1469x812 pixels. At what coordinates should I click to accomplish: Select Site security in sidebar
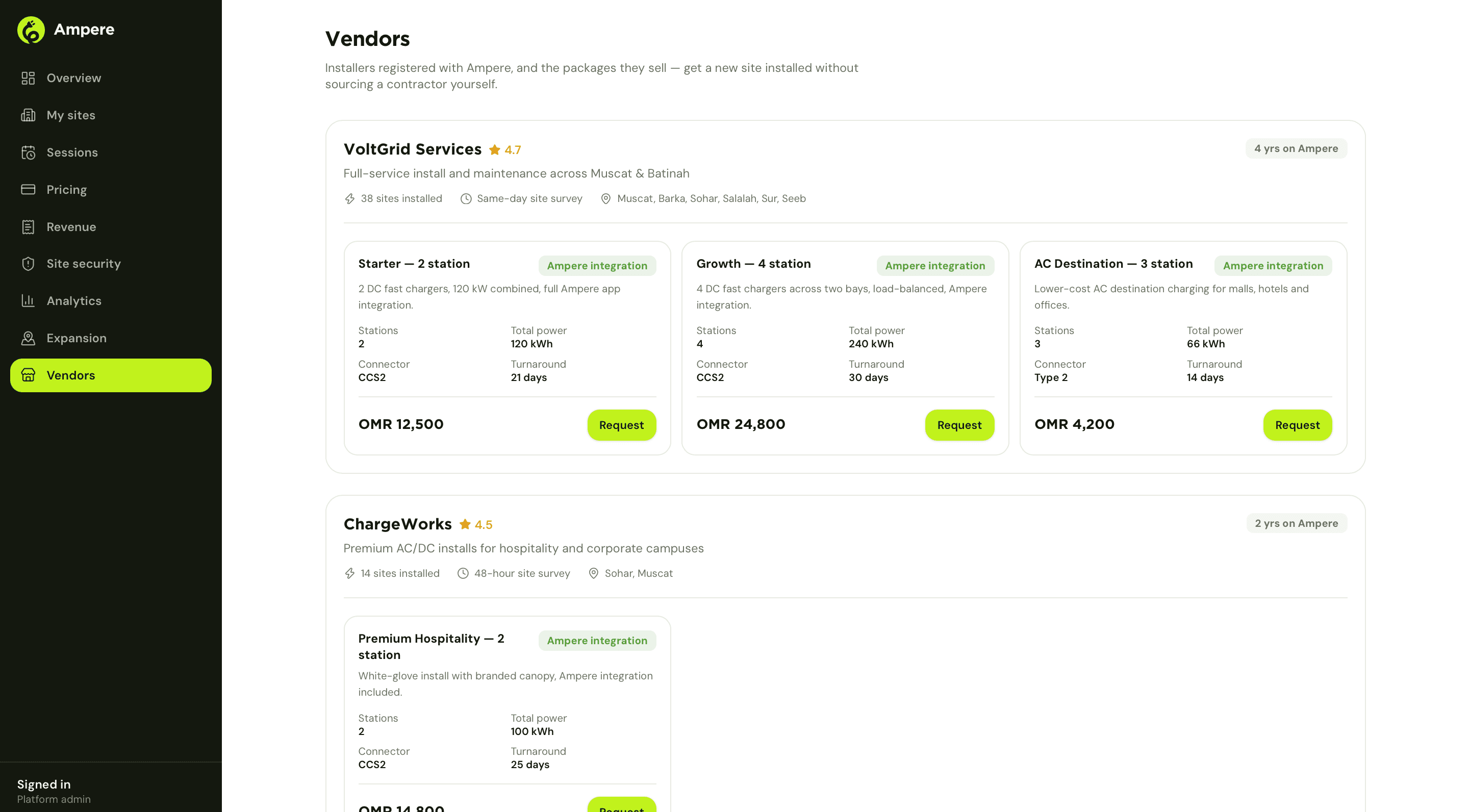111,264
